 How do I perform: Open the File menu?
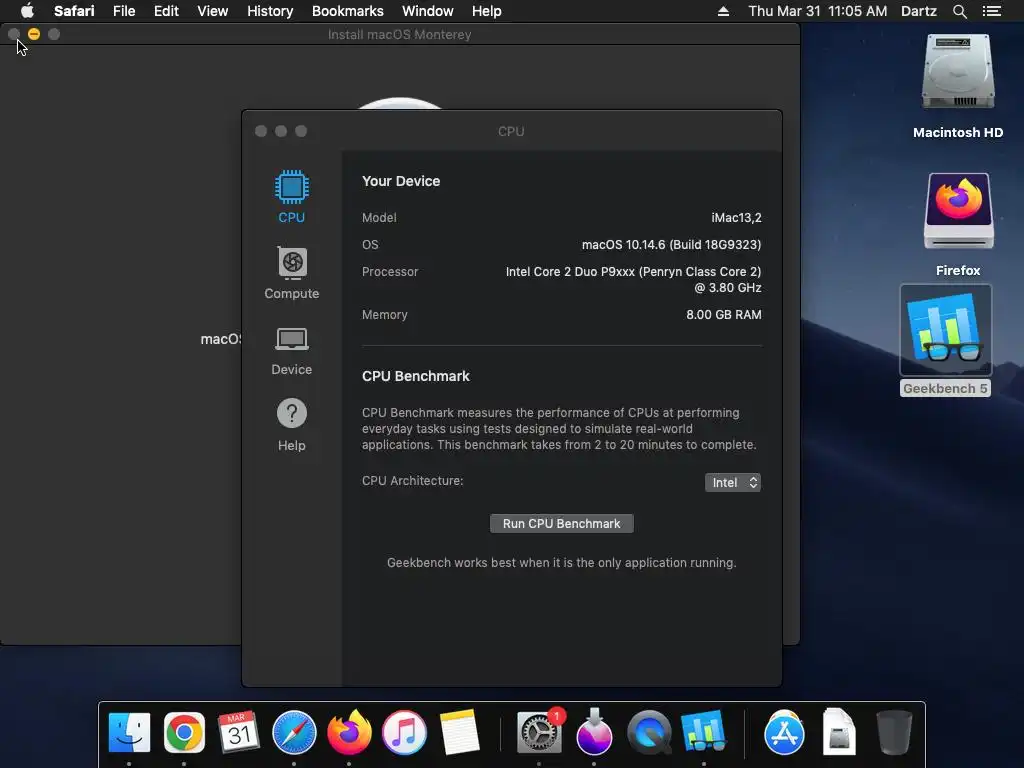pyautogui.click(x=124, y=11)
